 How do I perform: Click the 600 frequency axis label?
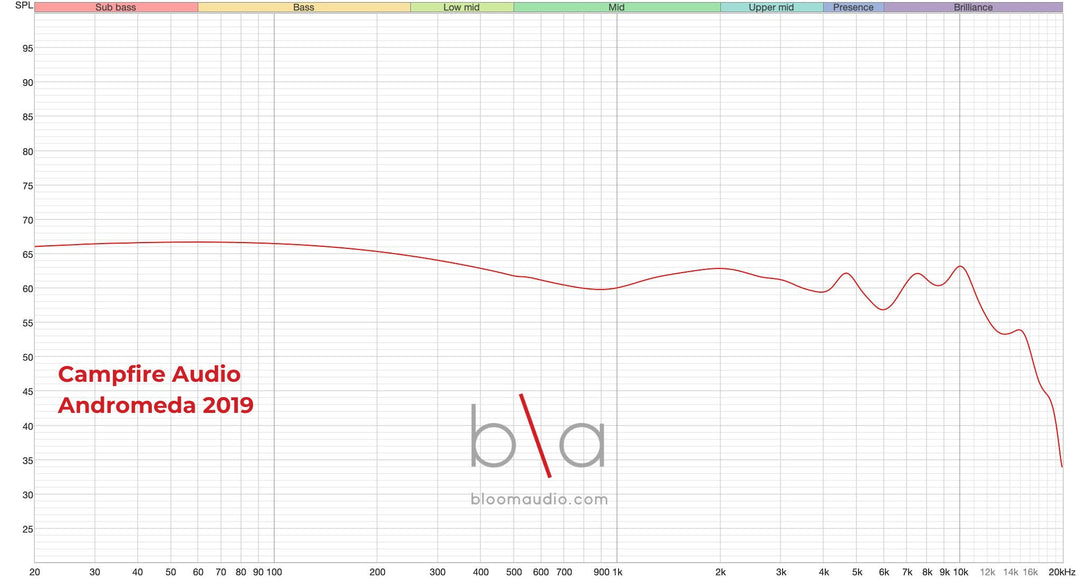541,572
